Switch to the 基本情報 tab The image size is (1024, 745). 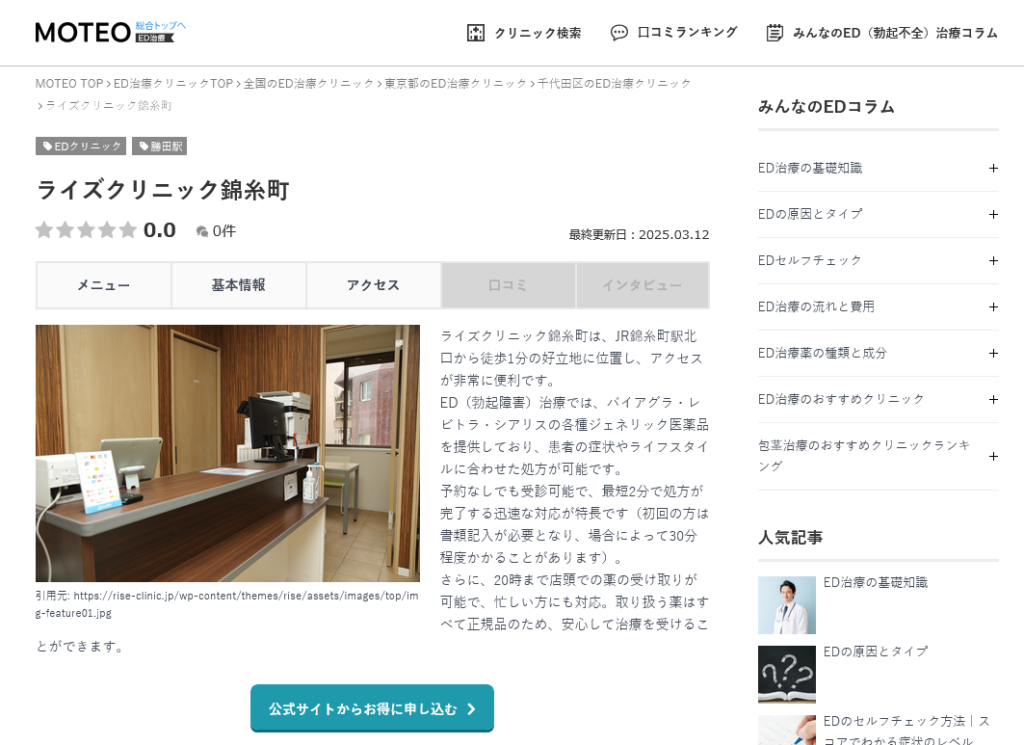coord(238,285)
